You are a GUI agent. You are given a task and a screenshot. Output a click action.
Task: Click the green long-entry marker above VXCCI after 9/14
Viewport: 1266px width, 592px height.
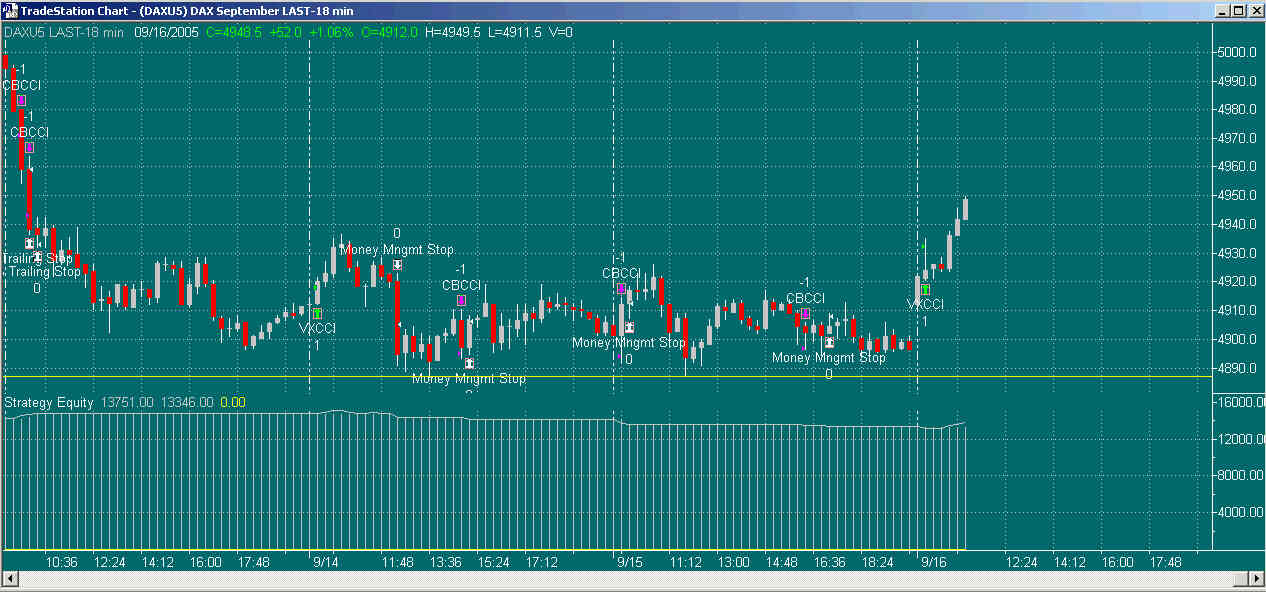pyautogui.click(x=317, y=313)
